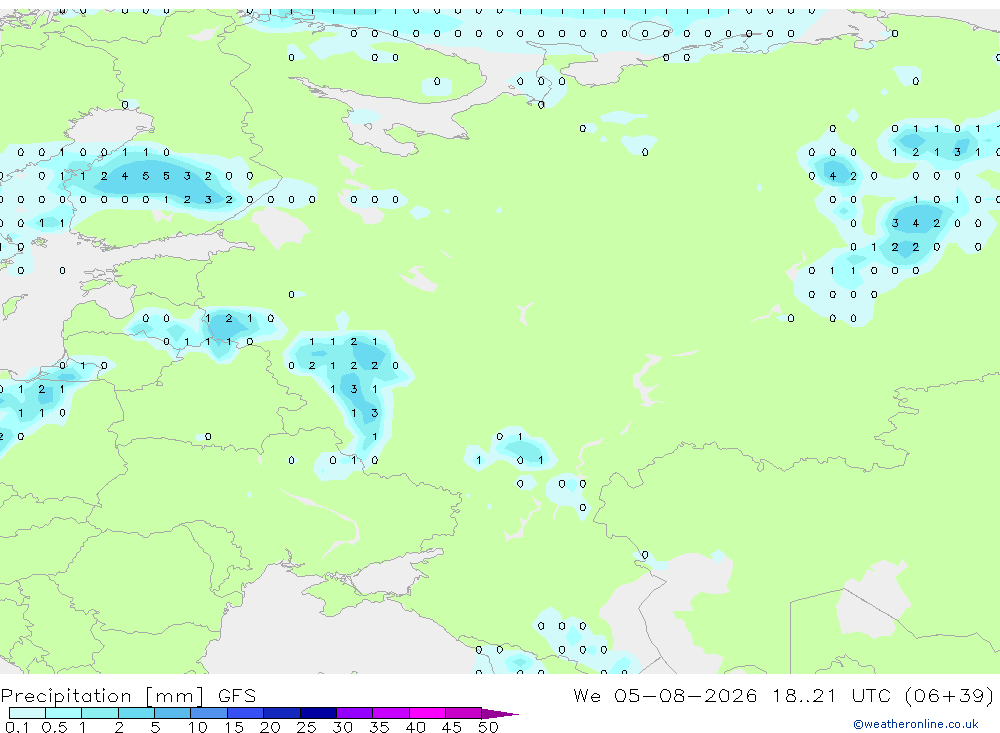Click legend value label '40'
Screen dimensions: 1000x733
[x=415, y=727]
